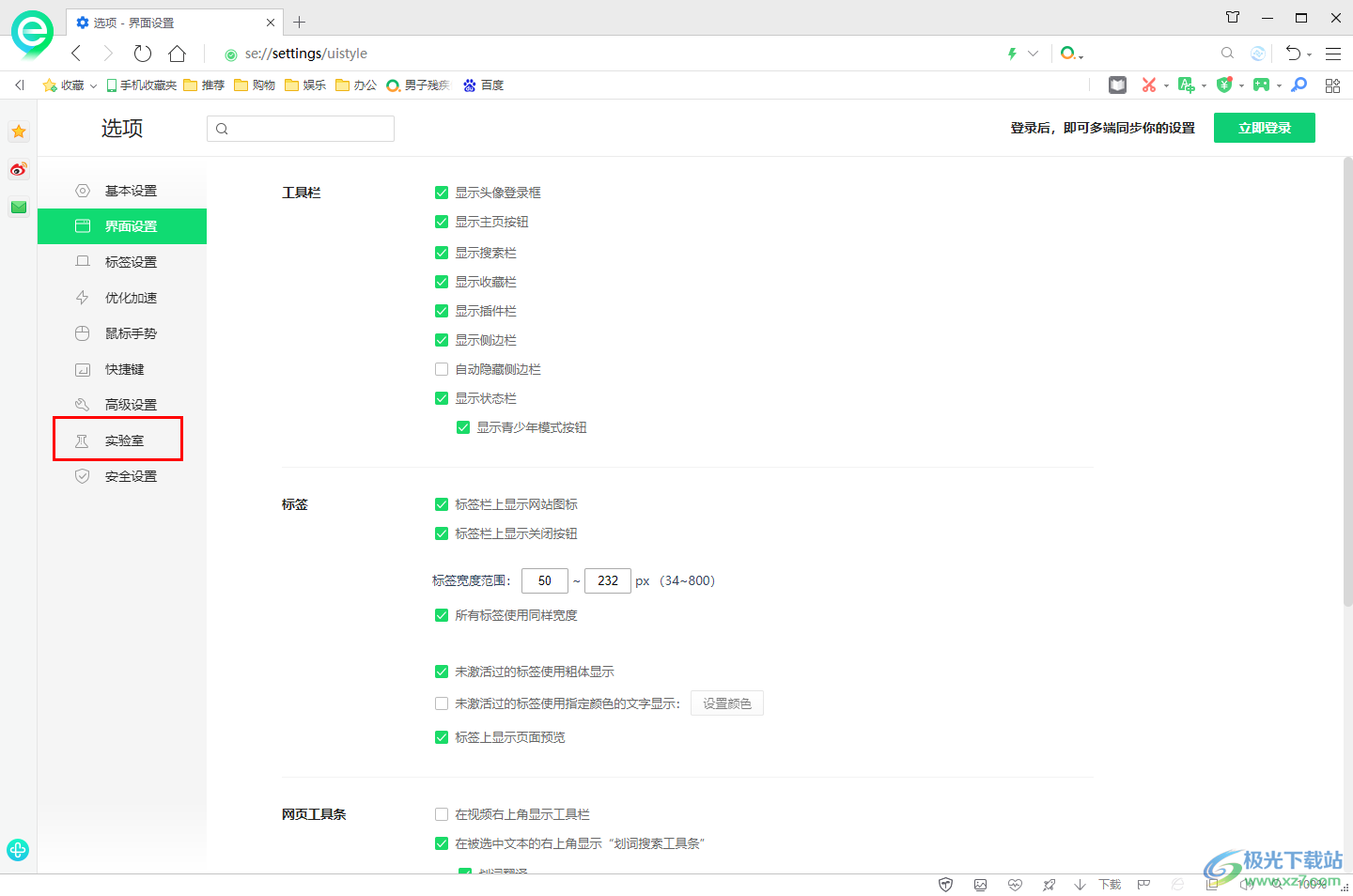Enable 在视频右上角显示工具栏 checkbox

442,814
